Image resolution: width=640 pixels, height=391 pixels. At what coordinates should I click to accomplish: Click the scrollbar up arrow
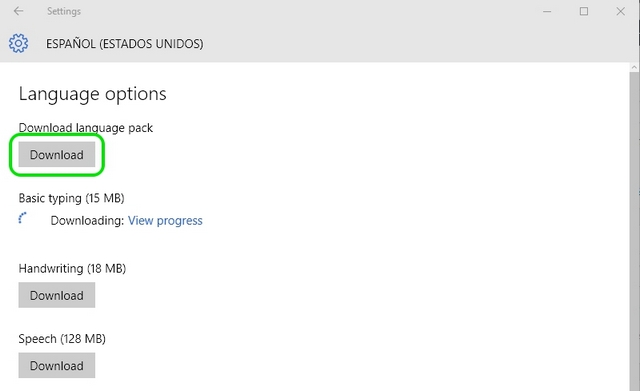634,67
